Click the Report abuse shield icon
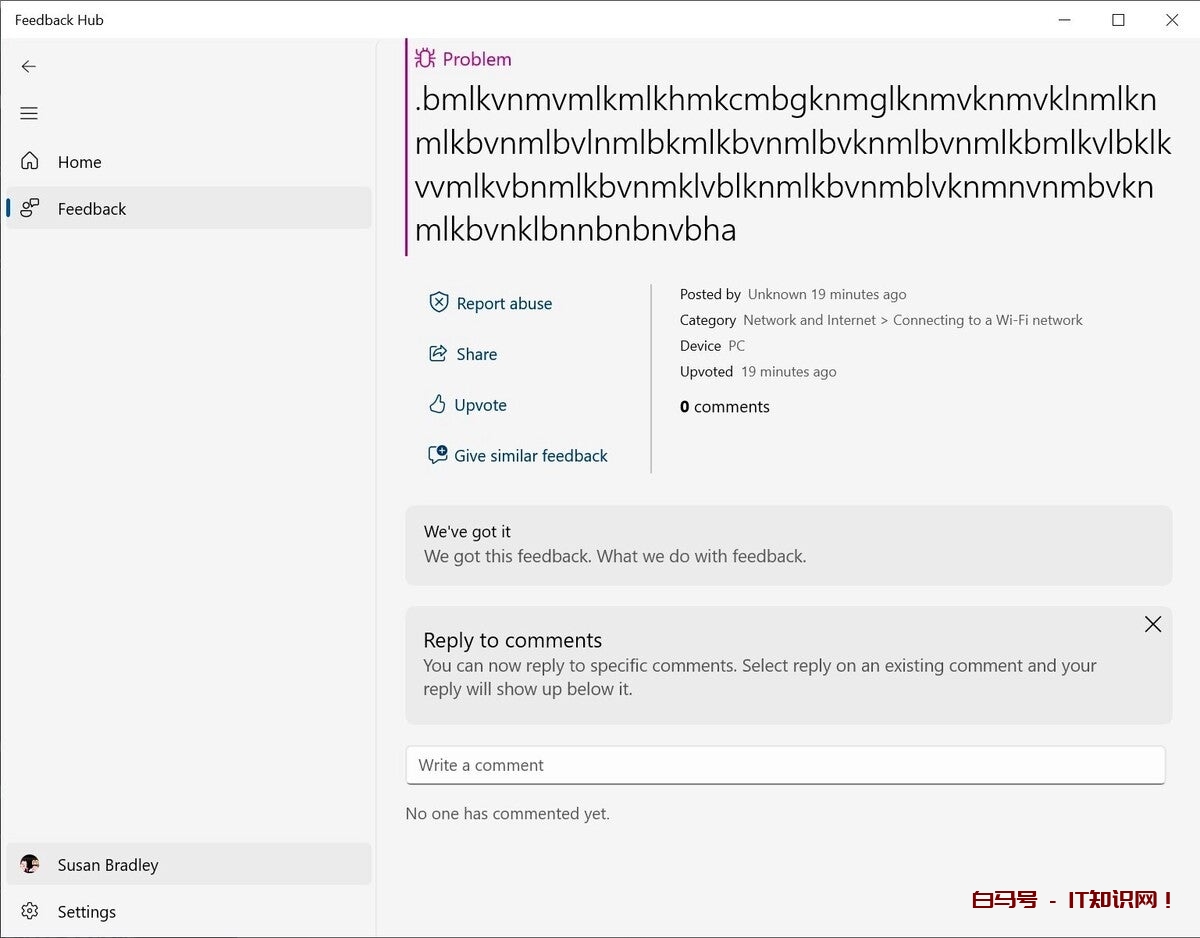This screenshot has width=1200, height=938. pos(438,302)
